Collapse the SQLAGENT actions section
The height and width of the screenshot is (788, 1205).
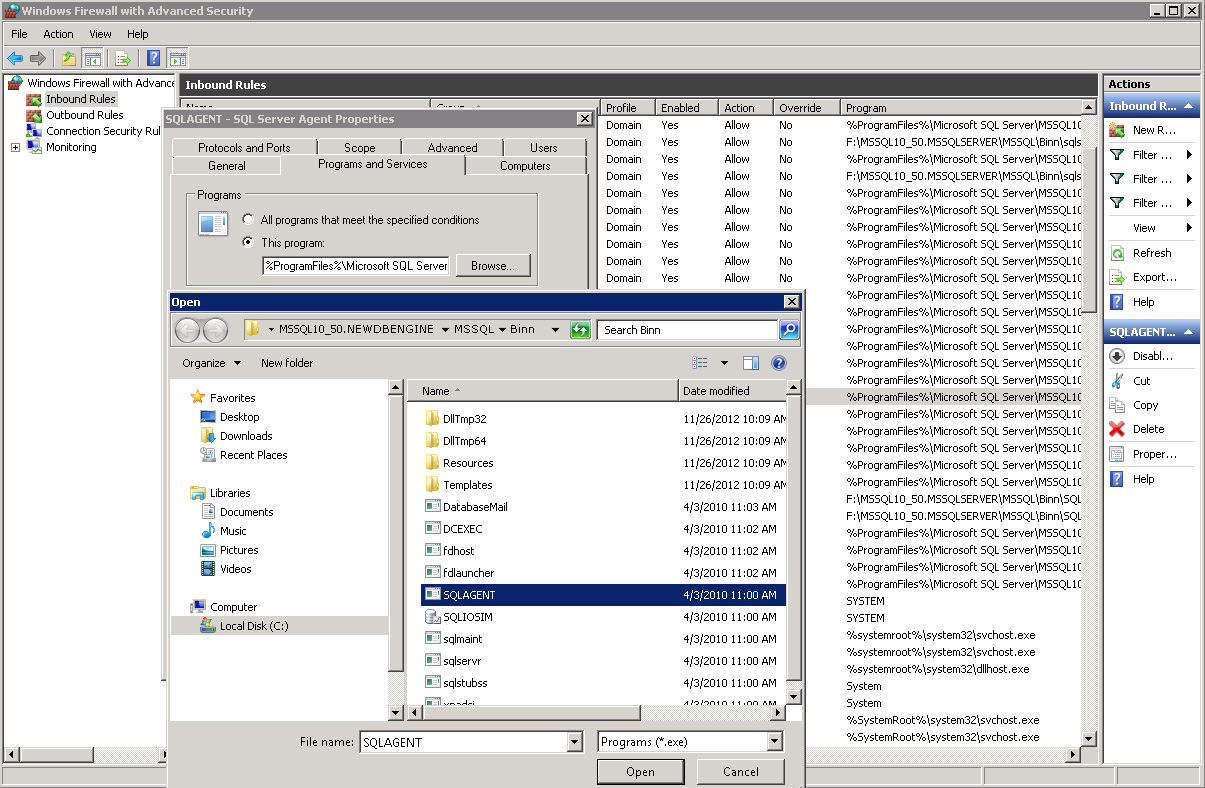click(1190, 332)
